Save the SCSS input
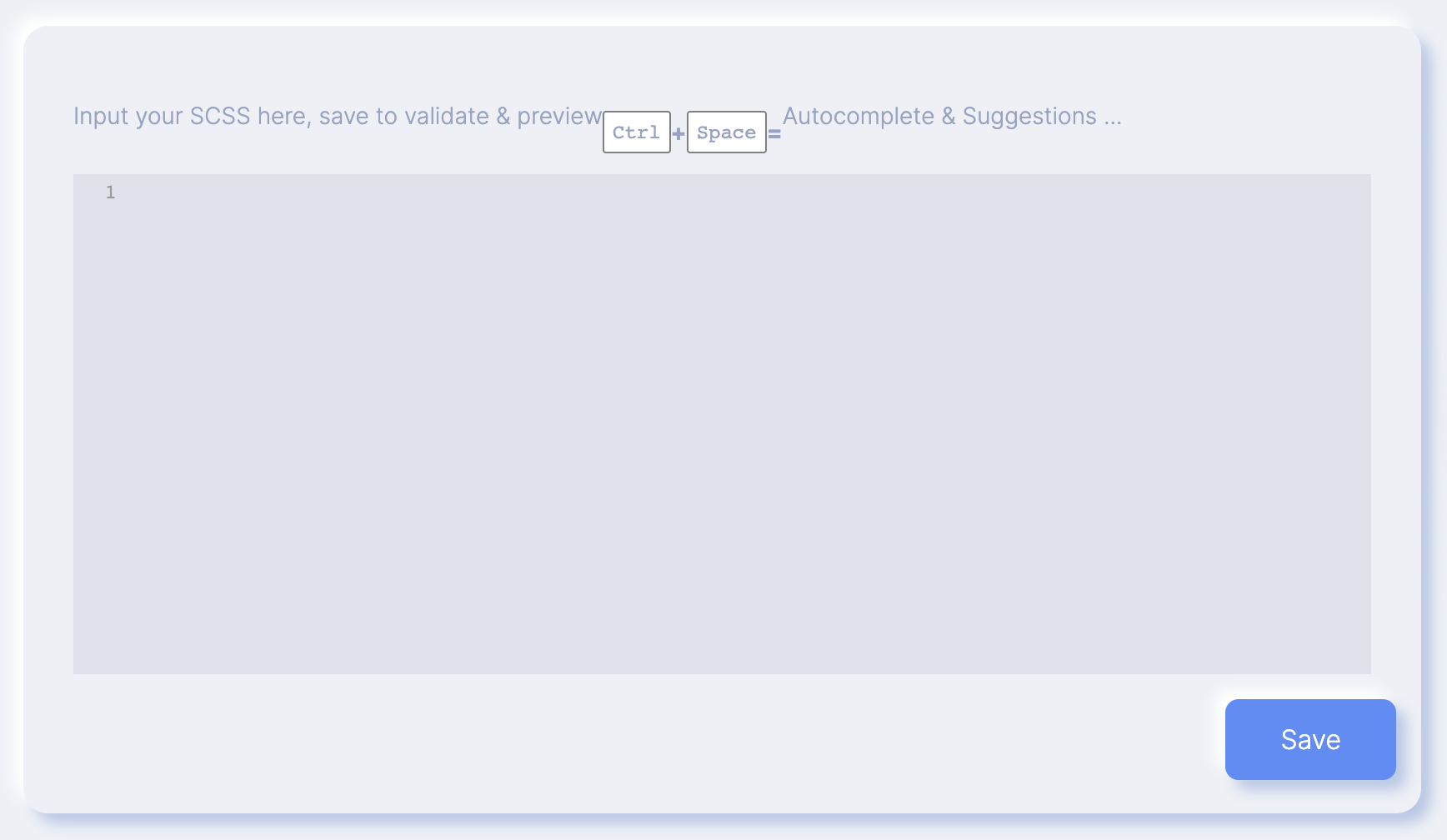Image resolution: width=1447 pixels, height=840 pixels. (x=1310, y=739)
